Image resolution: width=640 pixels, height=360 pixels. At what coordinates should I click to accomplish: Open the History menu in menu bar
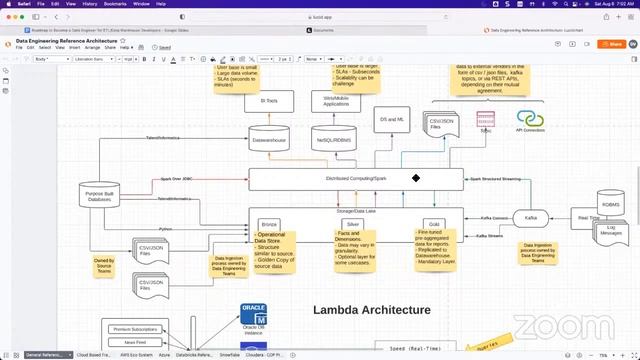[90, 4]
